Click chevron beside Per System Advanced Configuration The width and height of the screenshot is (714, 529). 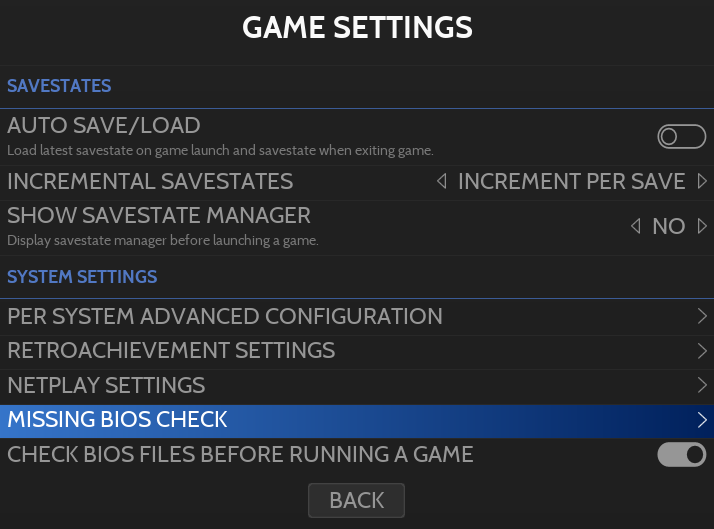(702, 317)
